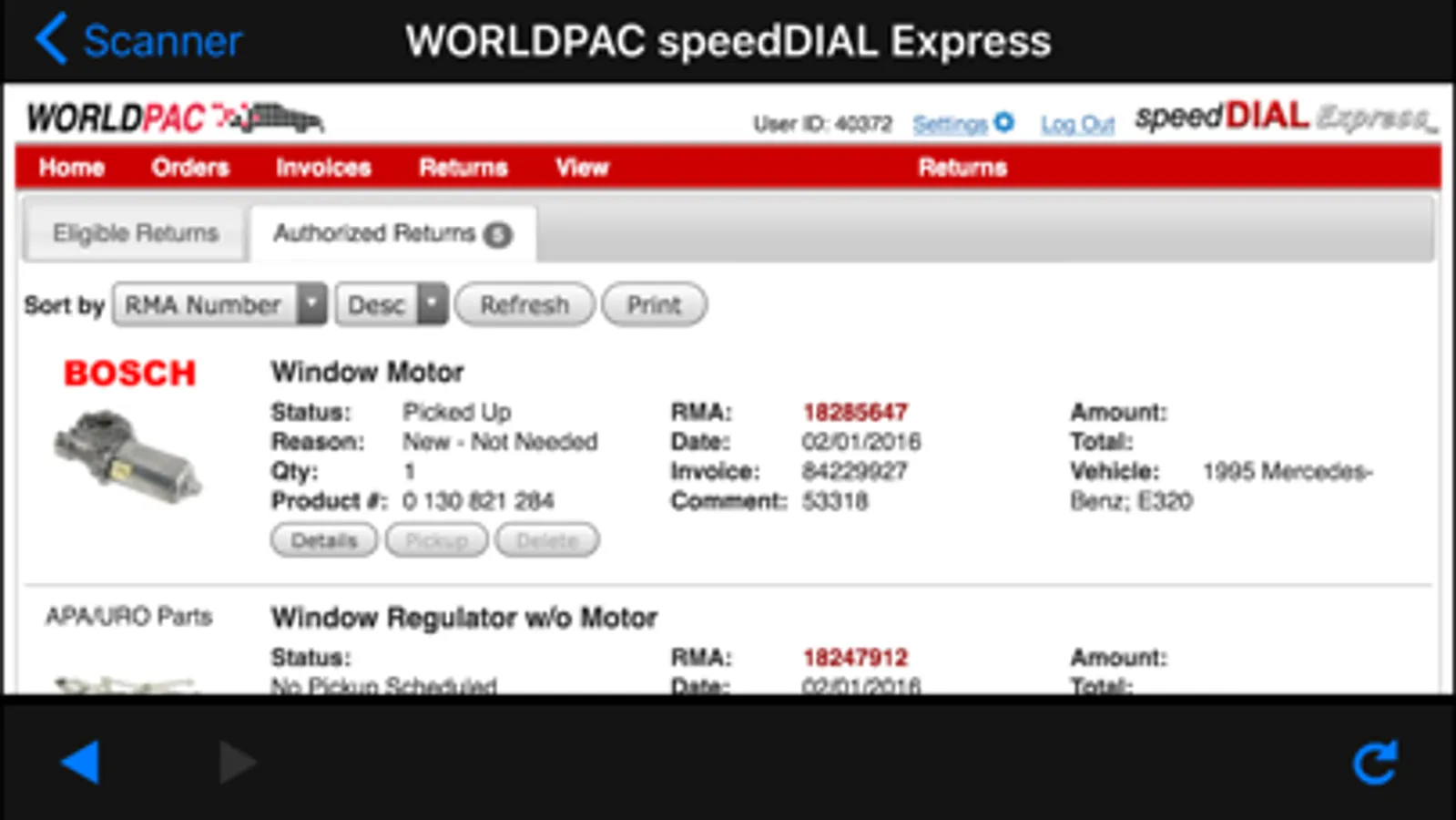The height and width of the screenshot is (820, 1456).
Task: Click invoice number 84229927
Action: [855, 471]
